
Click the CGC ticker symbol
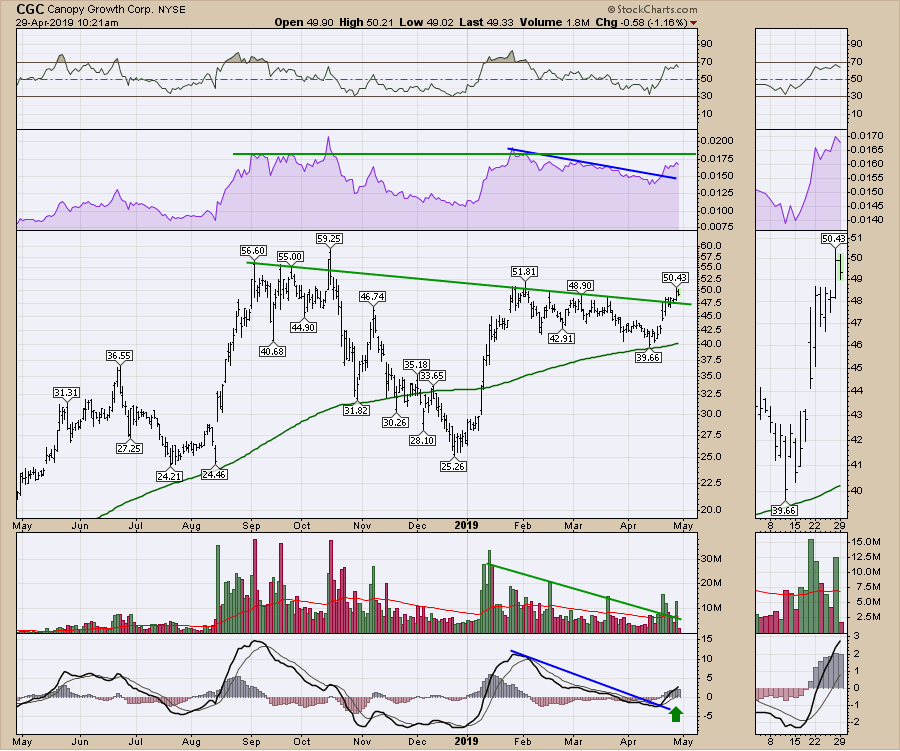pyautogui.click(x=30, y=9)
